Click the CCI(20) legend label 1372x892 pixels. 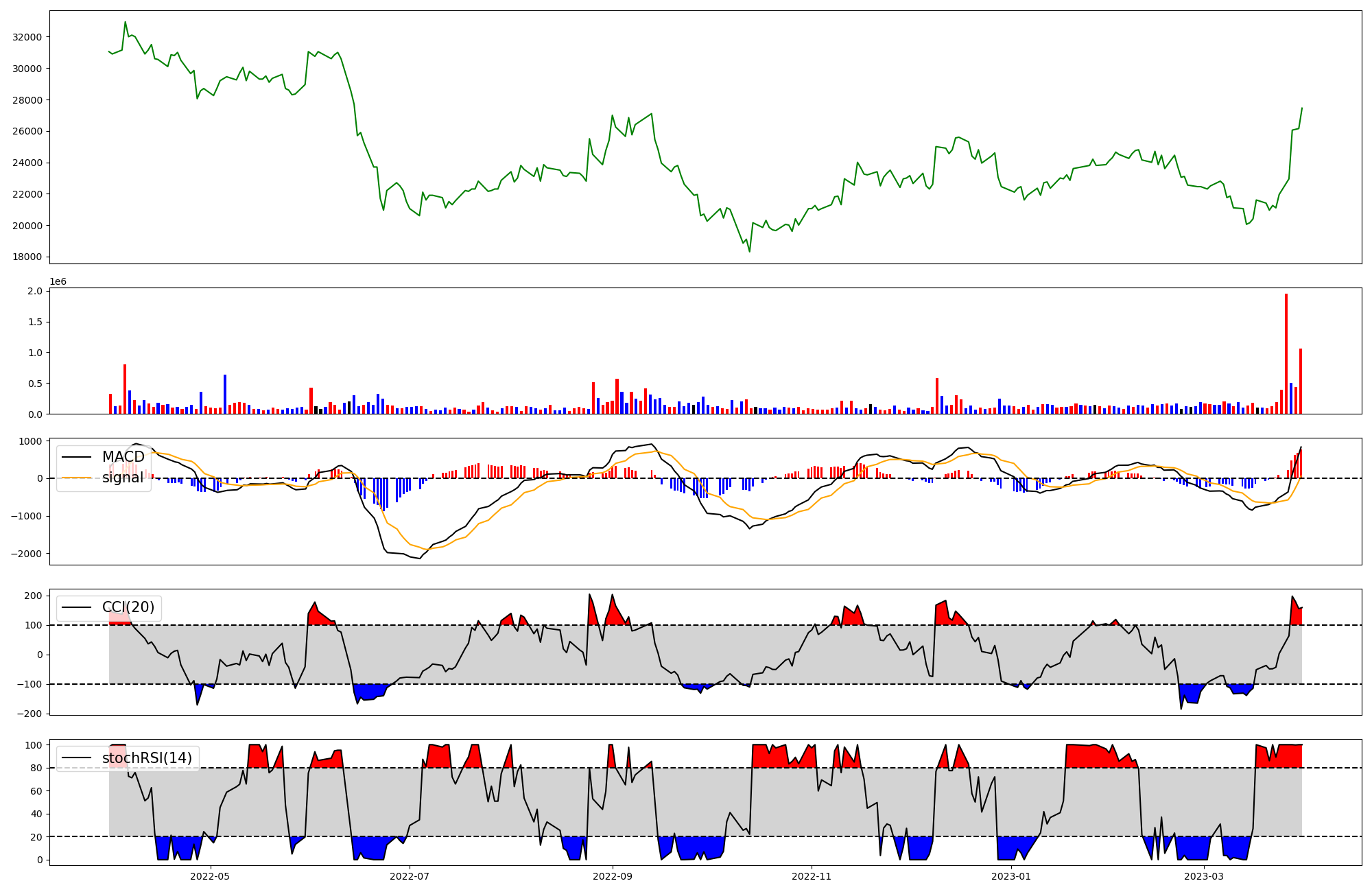(x=128, y=607)
